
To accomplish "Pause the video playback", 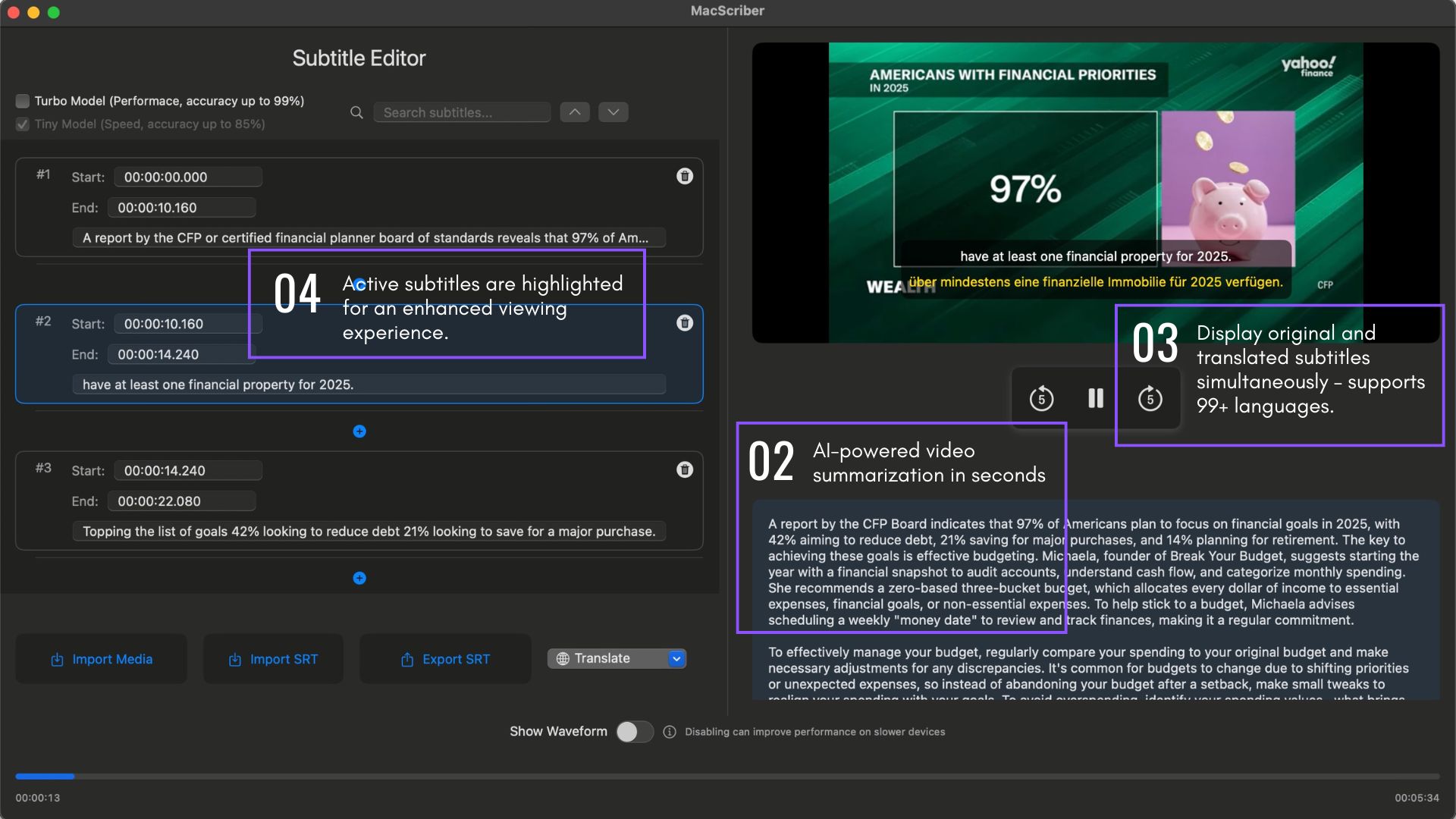I will tap(1096, 398).
